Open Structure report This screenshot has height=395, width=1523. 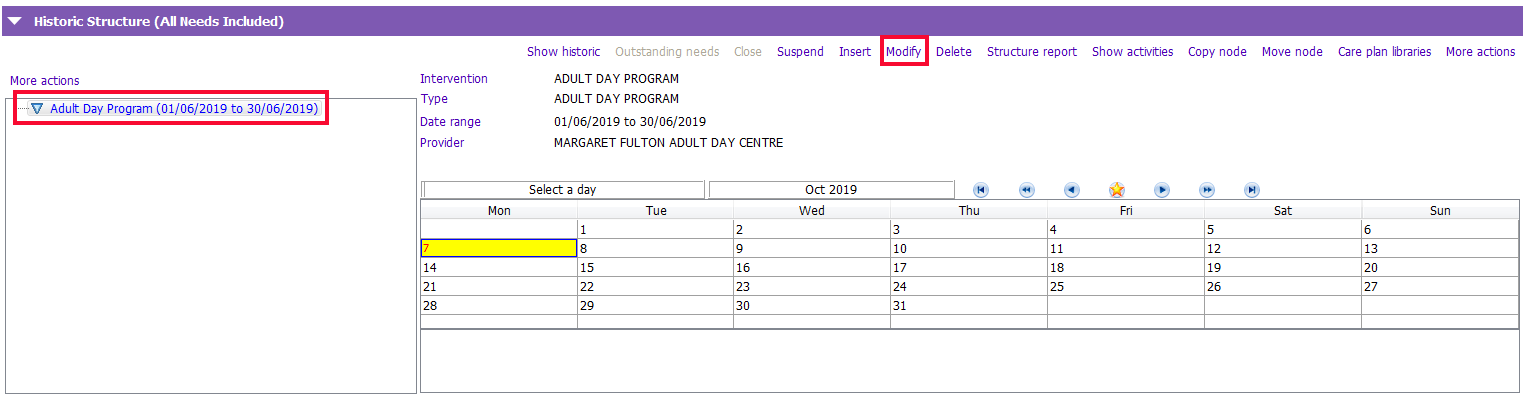[x=1032, y=52]
